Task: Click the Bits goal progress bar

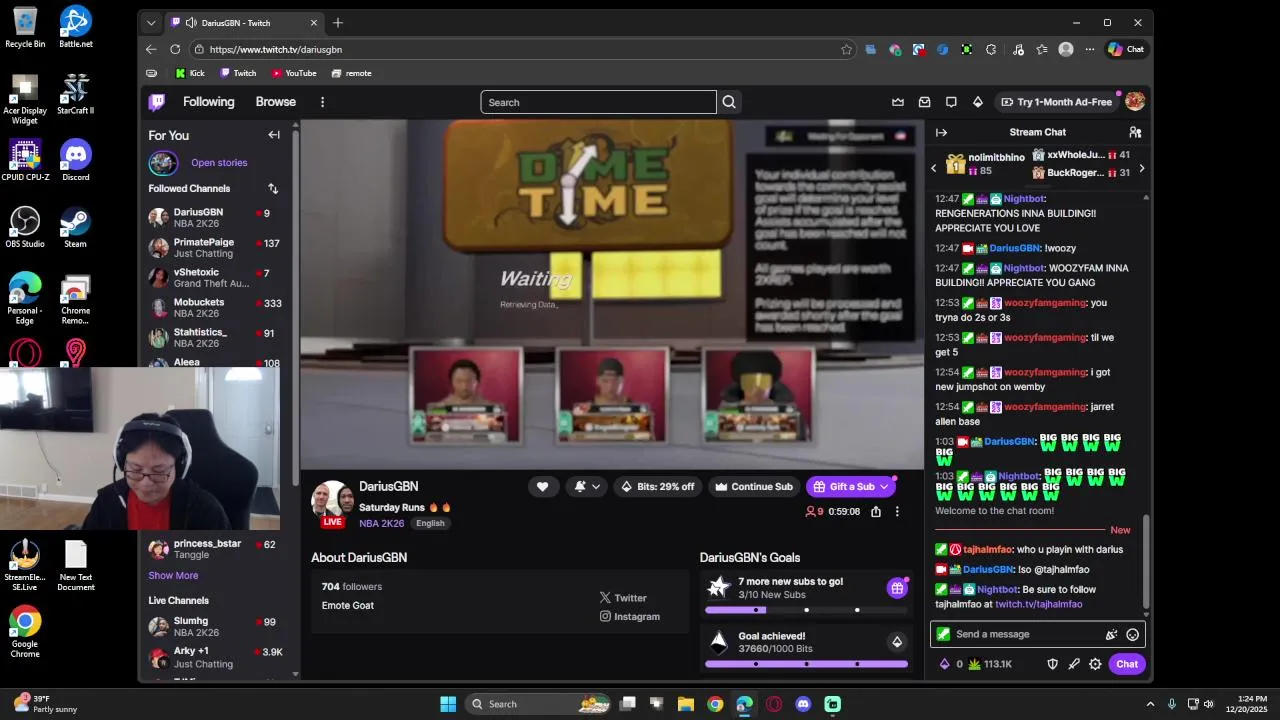Action: tap(806, 664)
